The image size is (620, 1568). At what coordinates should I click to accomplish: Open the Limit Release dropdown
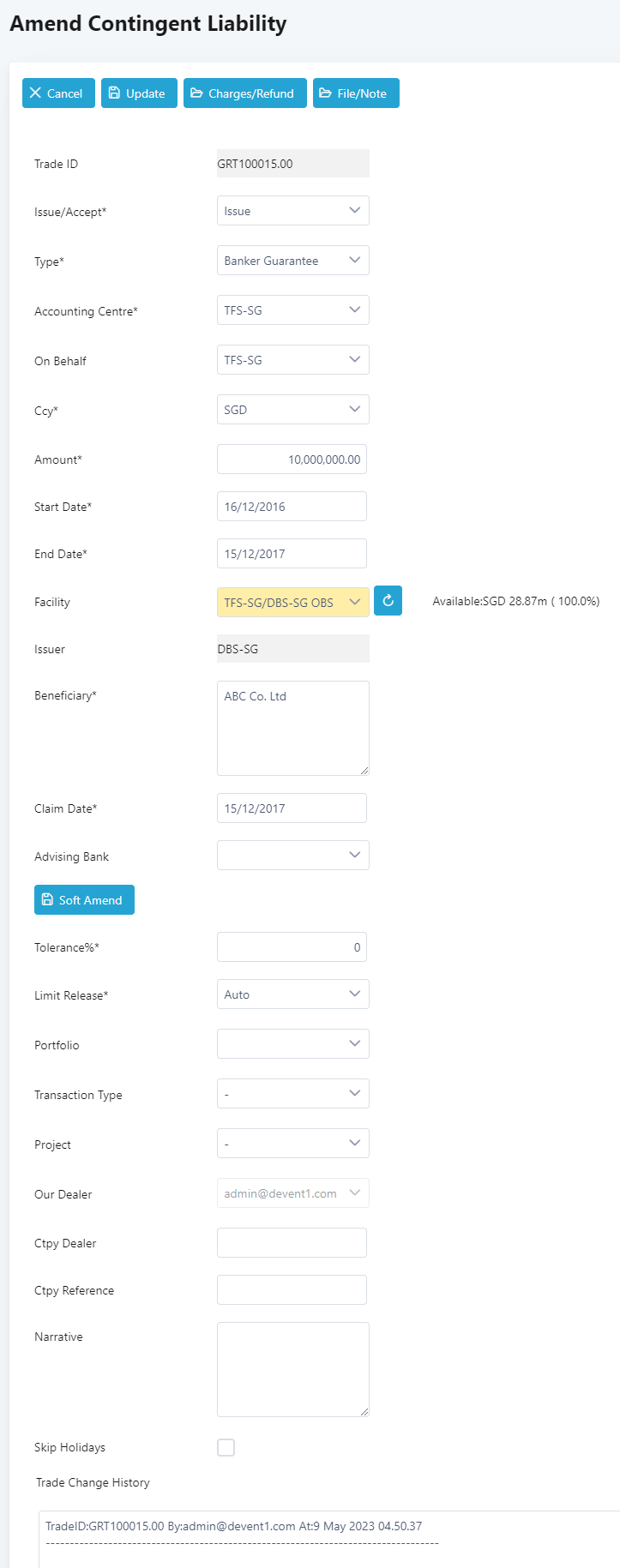[x=292, y=994]
